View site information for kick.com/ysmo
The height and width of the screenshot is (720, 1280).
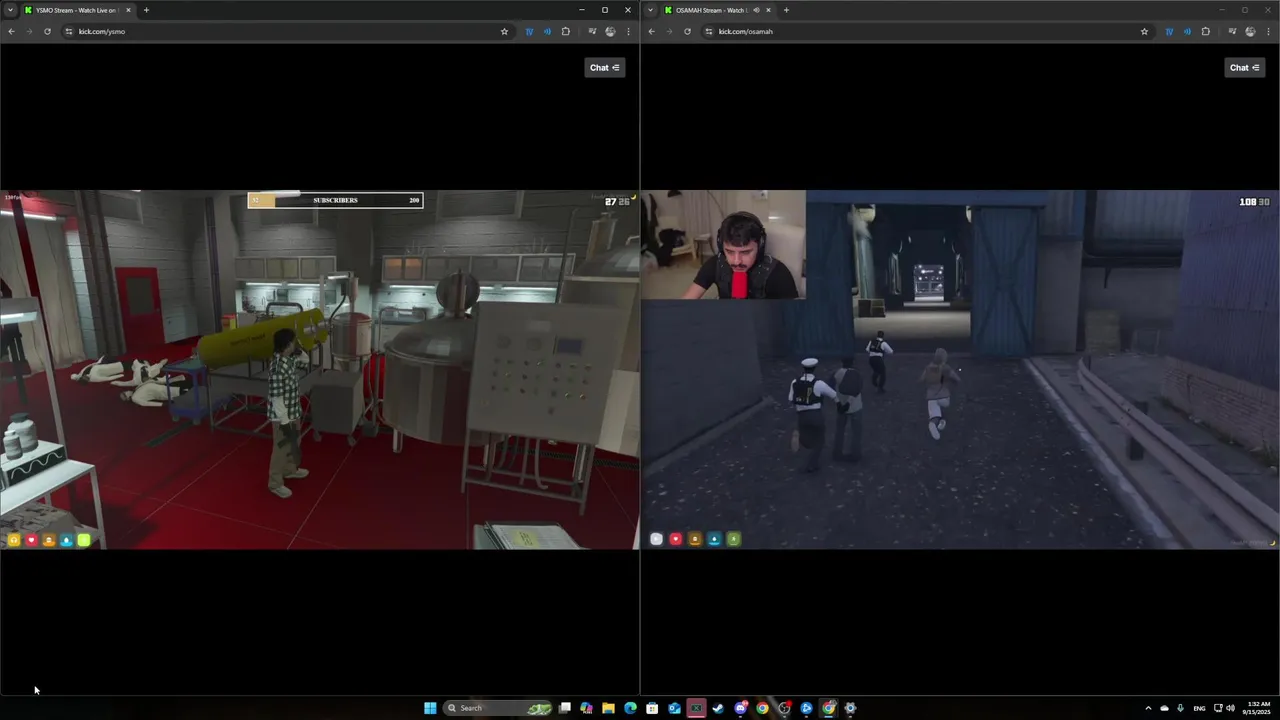69,31
